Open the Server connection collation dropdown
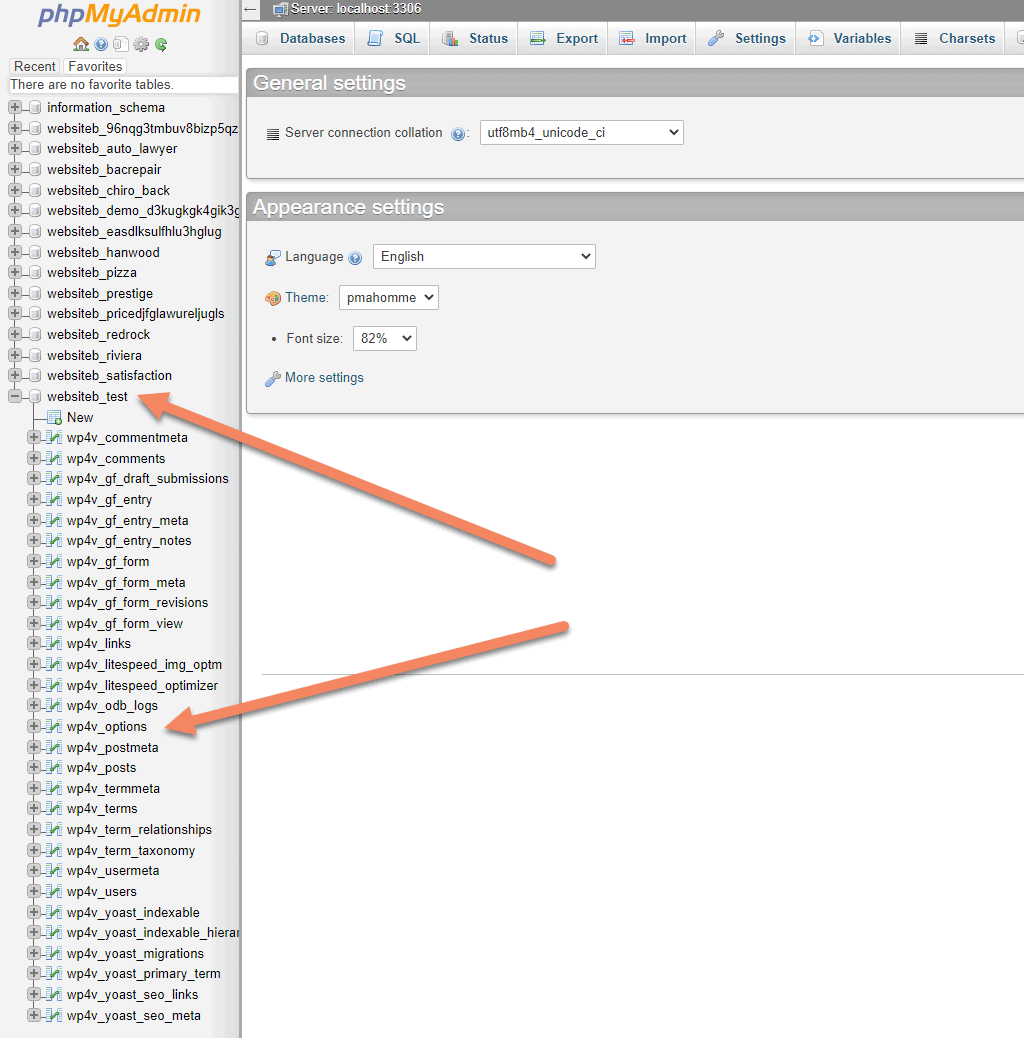1024x1038 pixels. (581, 132)
